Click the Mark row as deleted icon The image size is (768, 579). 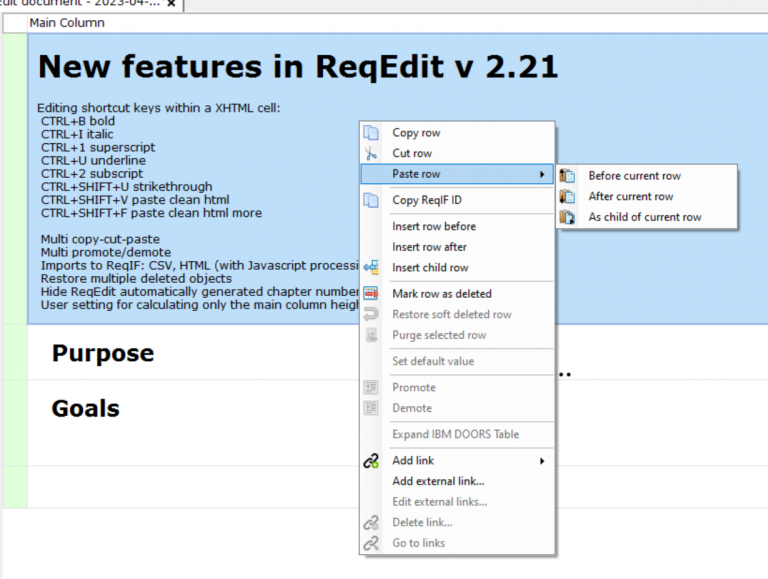[371, 293]
